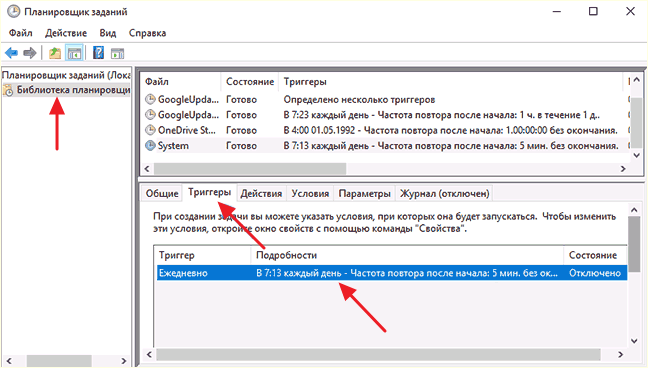Click the details pane scroll down arrow
The width and height of the screenshot is (648, 368).
coord(634,341)
